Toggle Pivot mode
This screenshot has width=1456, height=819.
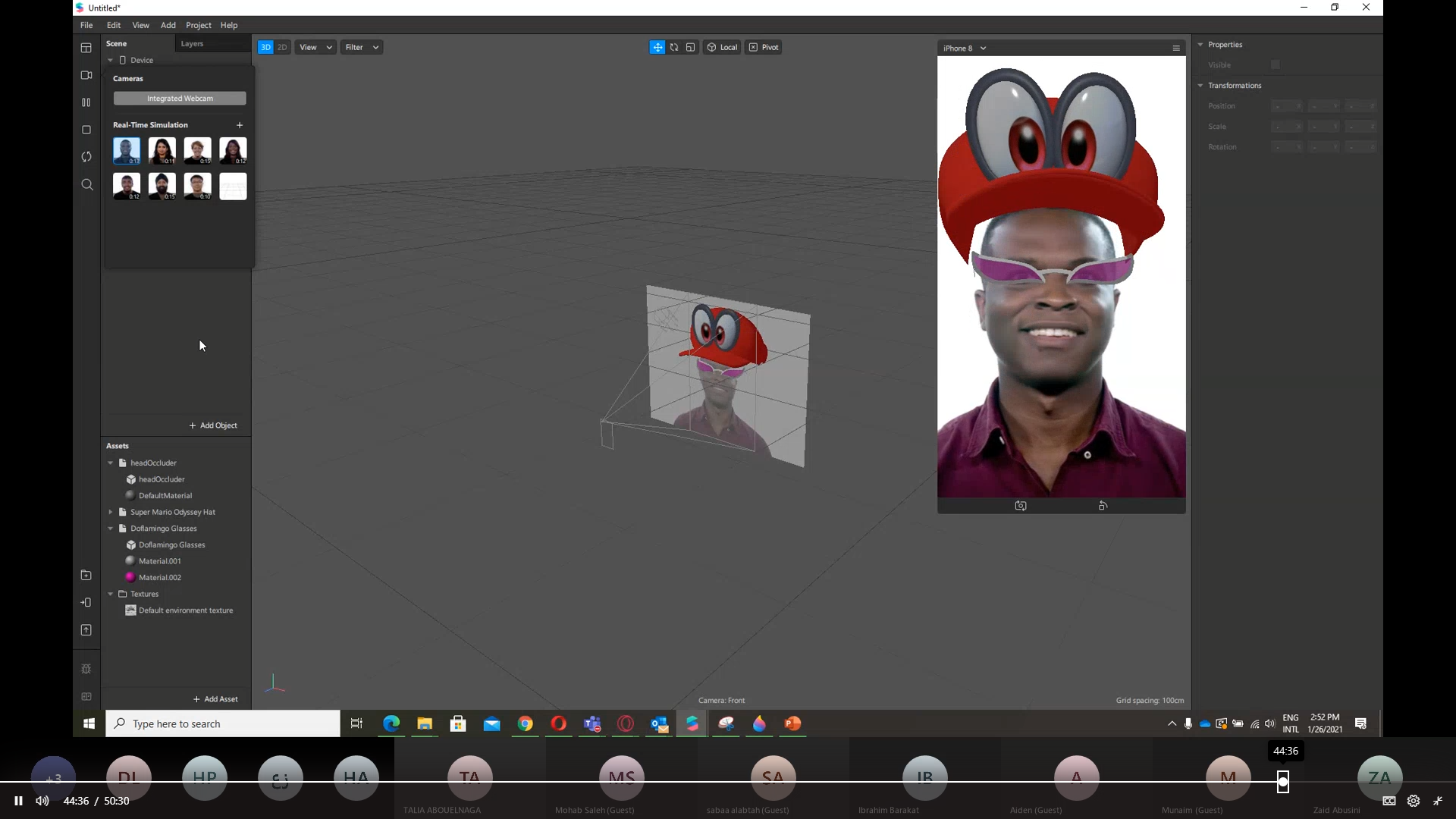tap(764, 47)
